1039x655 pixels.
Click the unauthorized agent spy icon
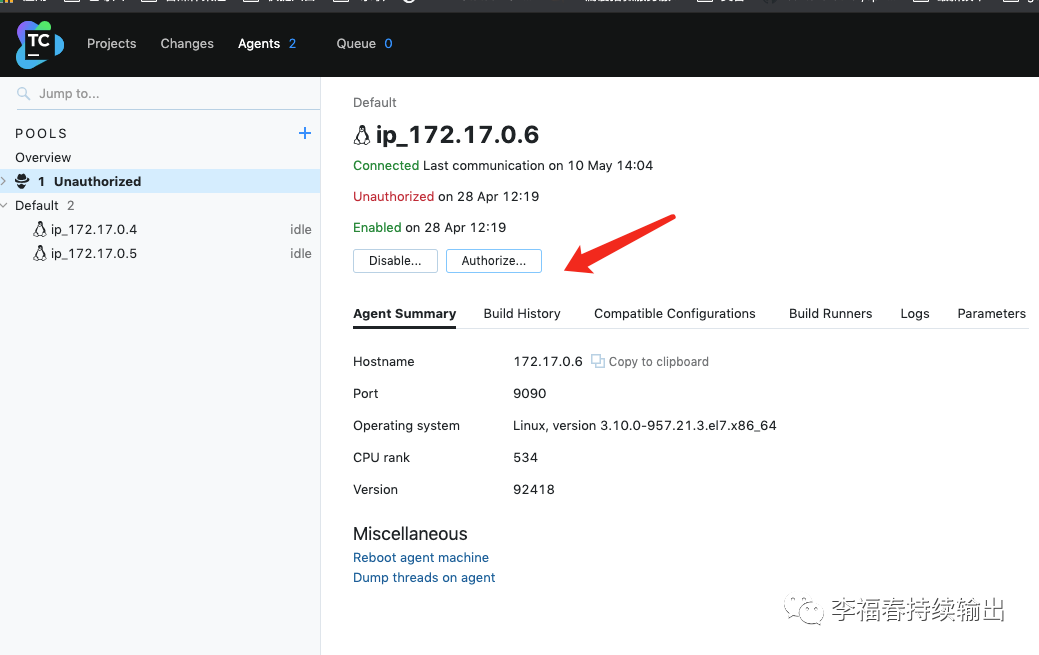(23, 181)
